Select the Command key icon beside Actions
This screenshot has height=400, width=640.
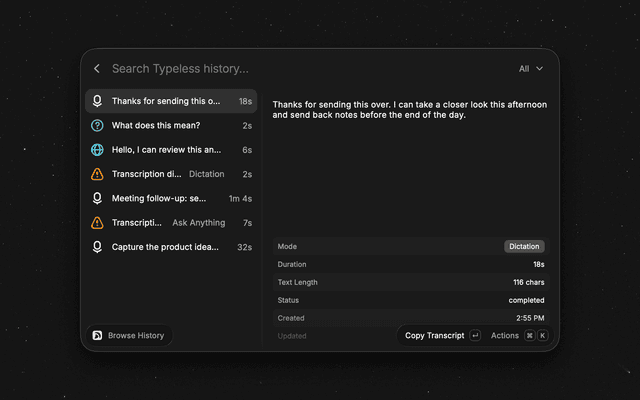click(529, 336)
